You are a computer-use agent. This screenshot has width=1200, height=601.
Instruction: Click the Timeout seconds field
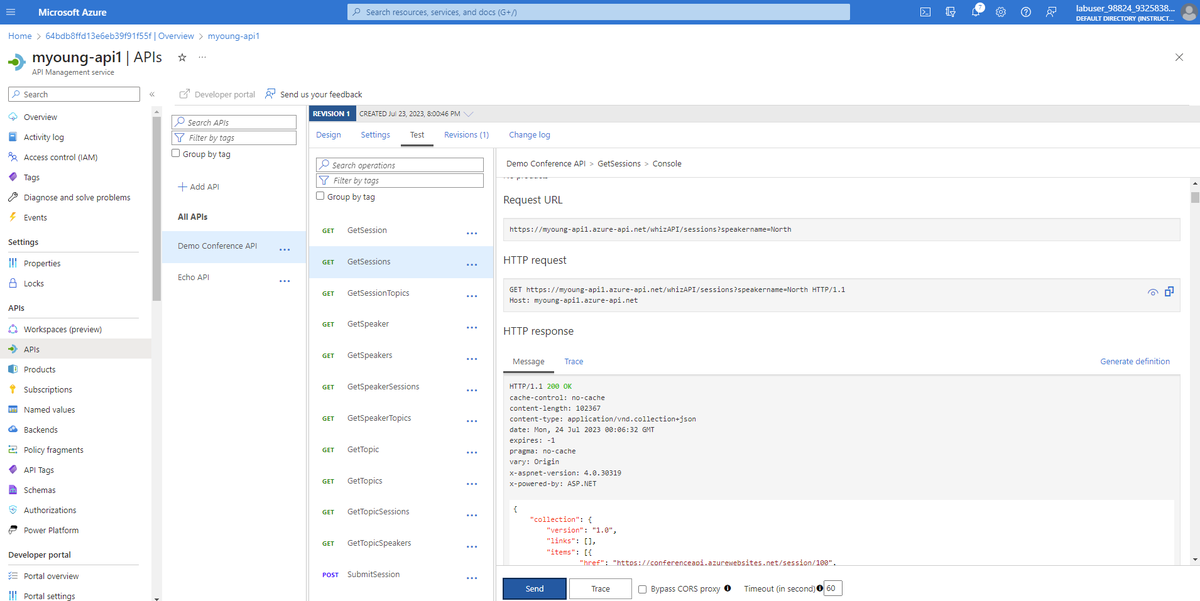833,589
